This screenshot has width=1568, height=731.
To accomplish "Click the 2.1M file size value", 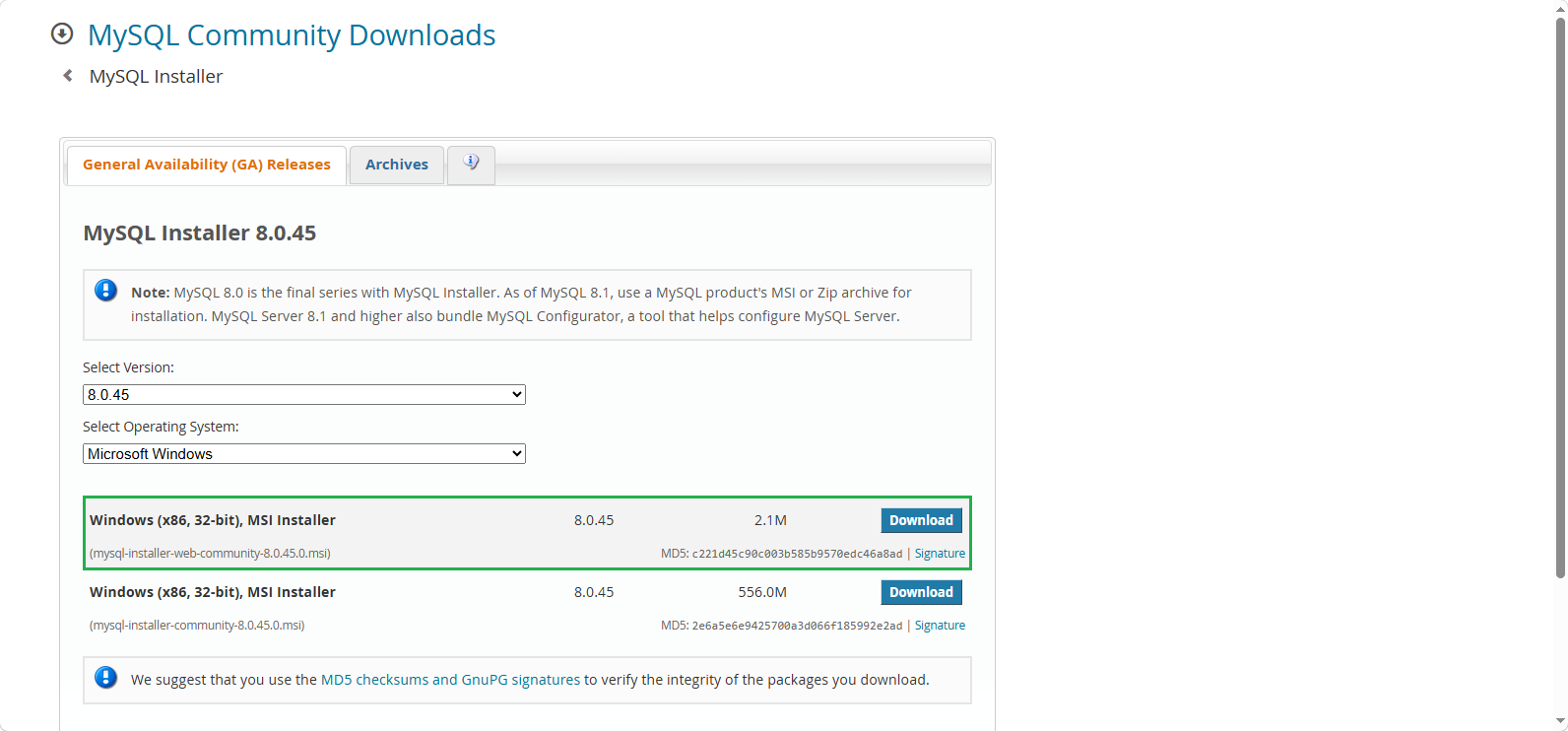I will [770, 520].
